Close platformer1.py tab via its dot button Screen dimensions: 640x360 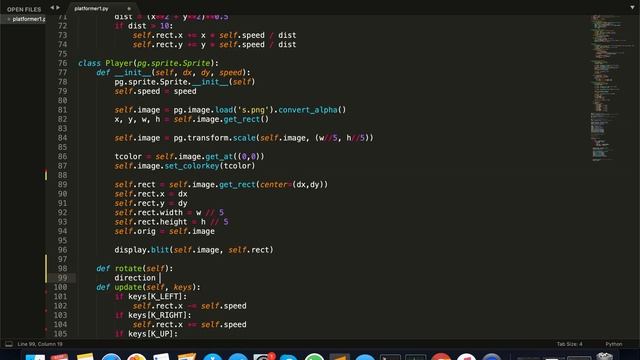129,8
